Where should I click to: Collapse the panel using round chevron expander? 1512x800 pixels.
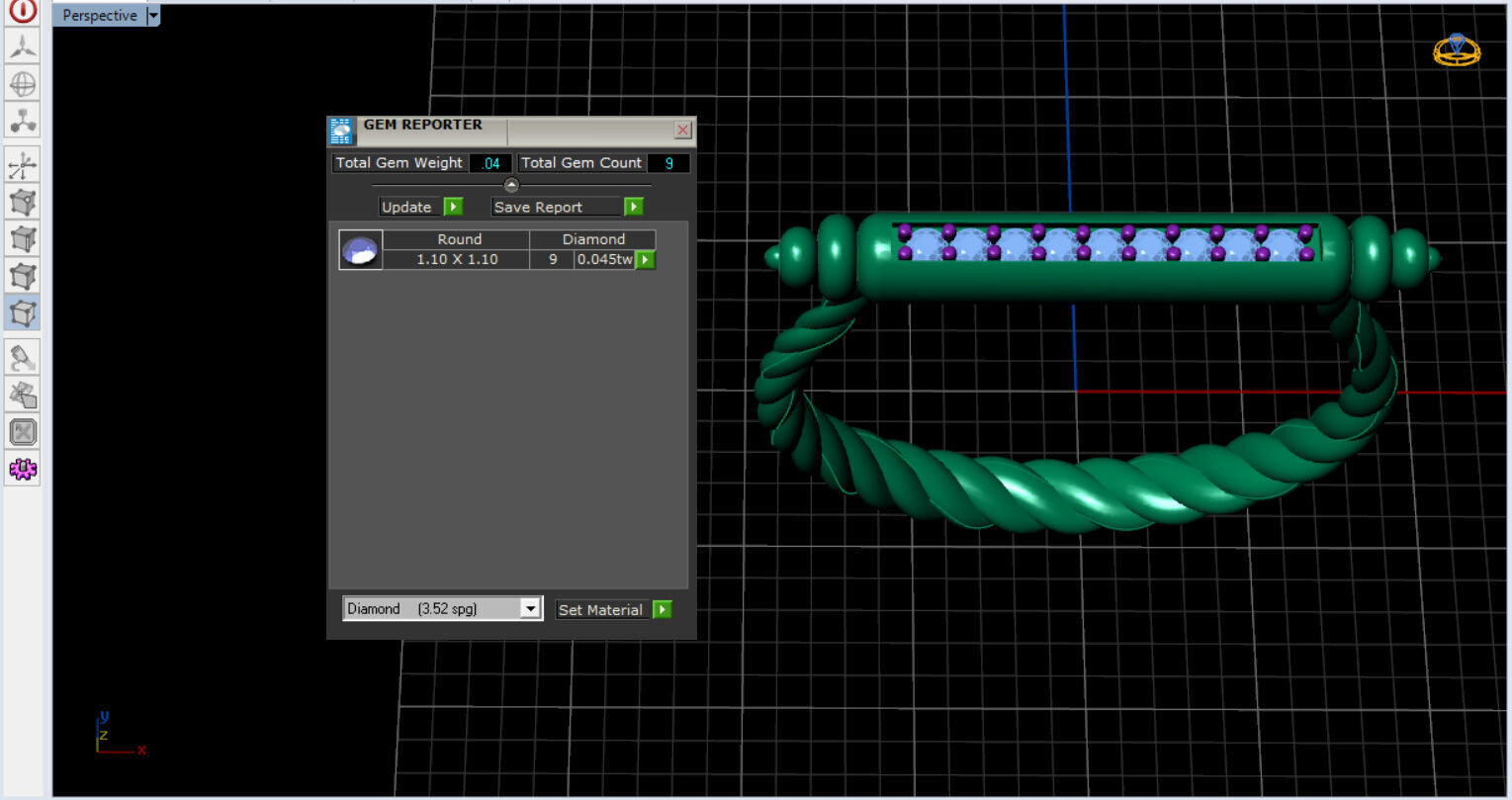click(x=511, y=185)
